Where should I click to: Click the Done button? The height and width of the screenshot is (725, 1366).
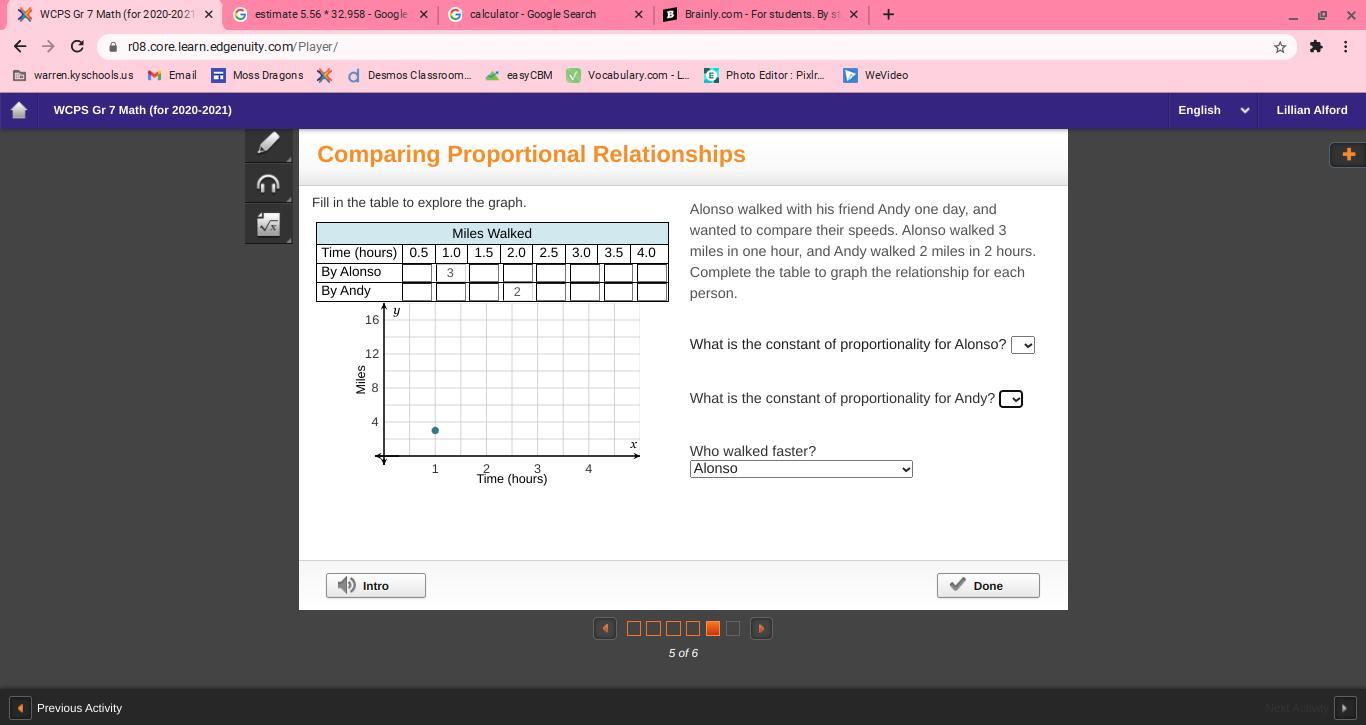click(x=988, y=586)
